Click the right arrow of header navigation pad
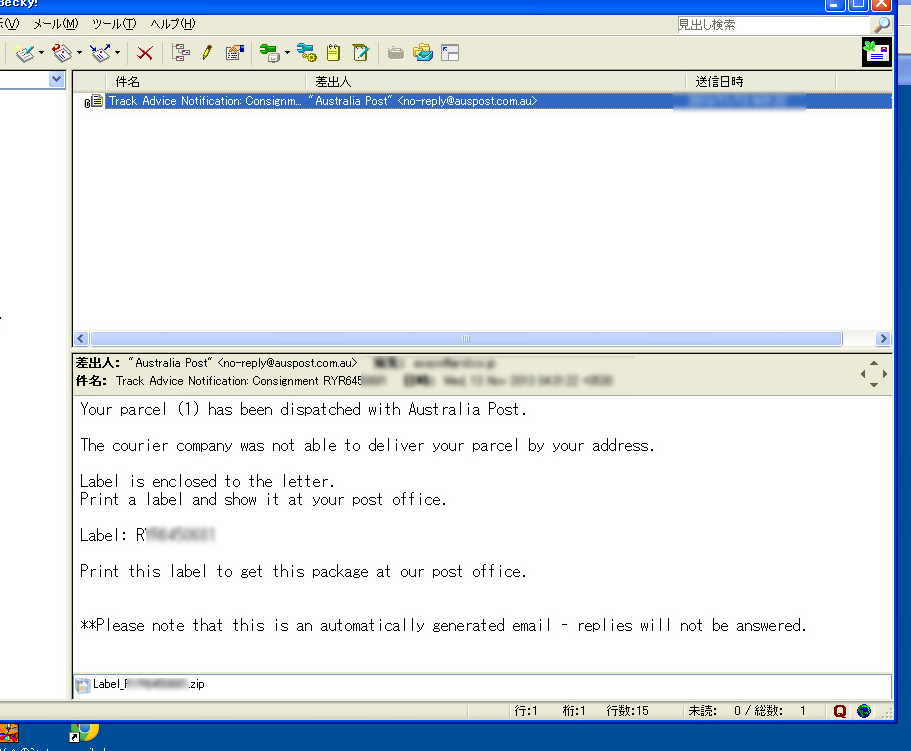Viewport: 911px width, 751px height. (884, 374)
